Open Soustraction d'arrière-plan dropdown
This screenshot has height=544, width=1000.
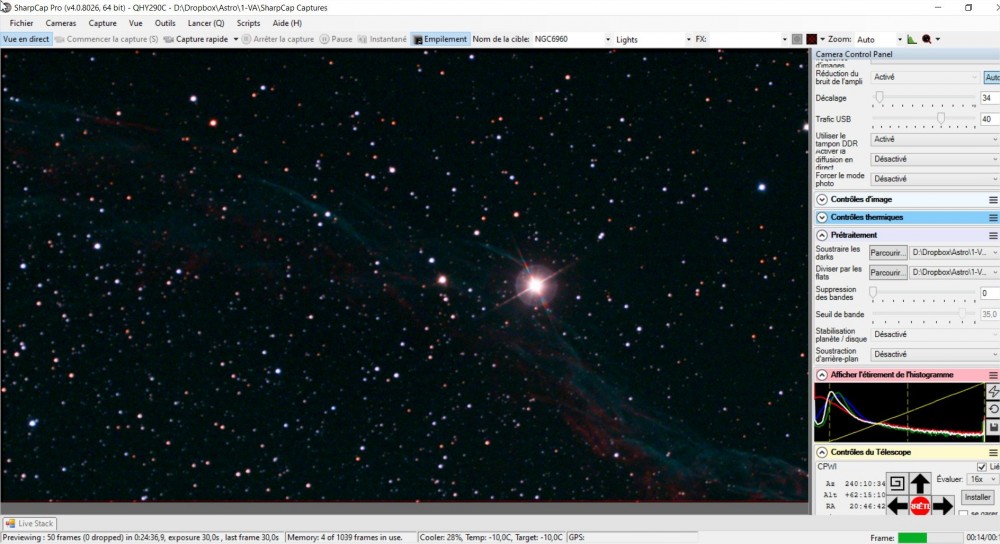pyautogui.click(x=935, y=354)
